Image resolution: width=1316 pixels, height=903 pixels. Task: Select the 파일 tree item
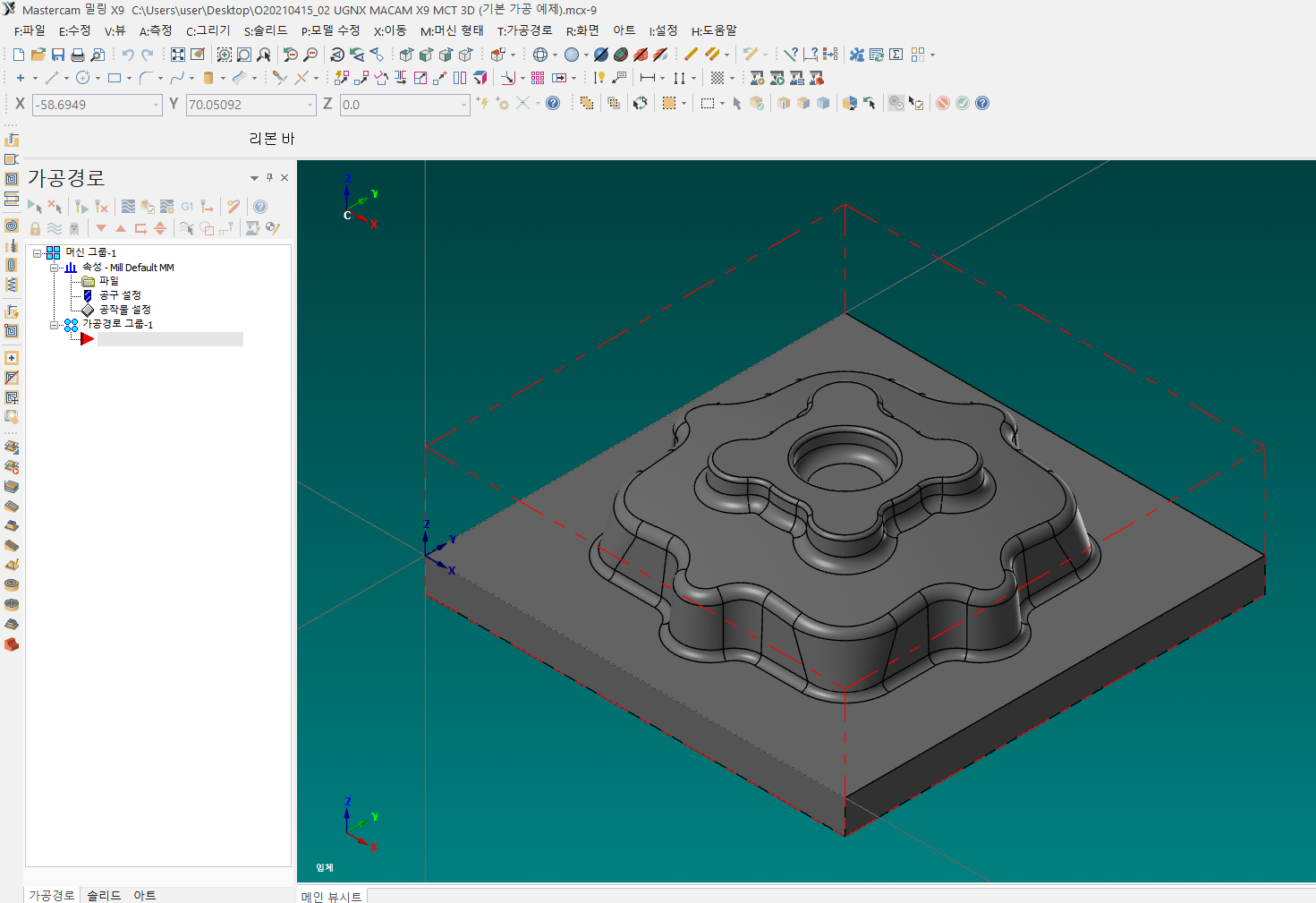pos(109,281)
